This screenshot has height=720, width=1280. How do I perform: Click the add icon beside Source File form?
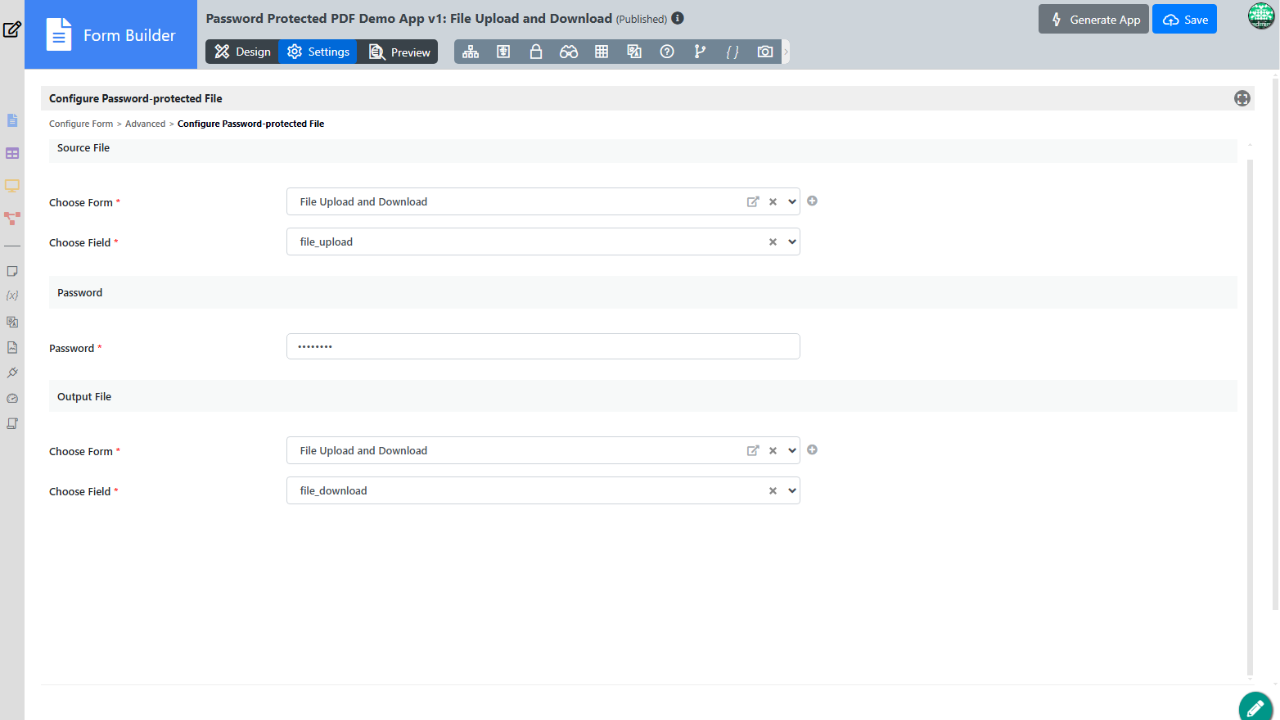pyautogui.click(x=812, y=201)
